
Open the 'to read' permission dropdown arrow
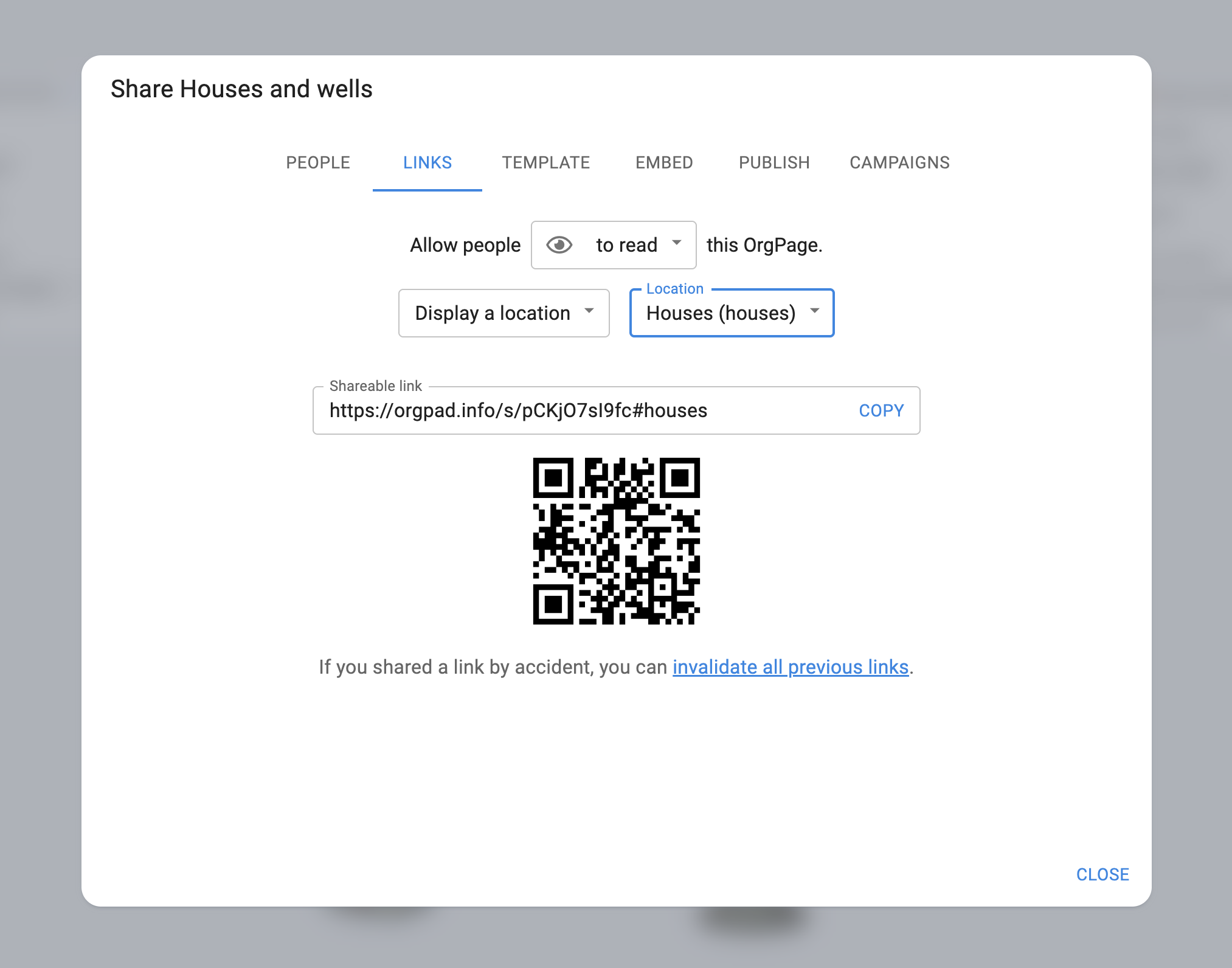point(676,244)
